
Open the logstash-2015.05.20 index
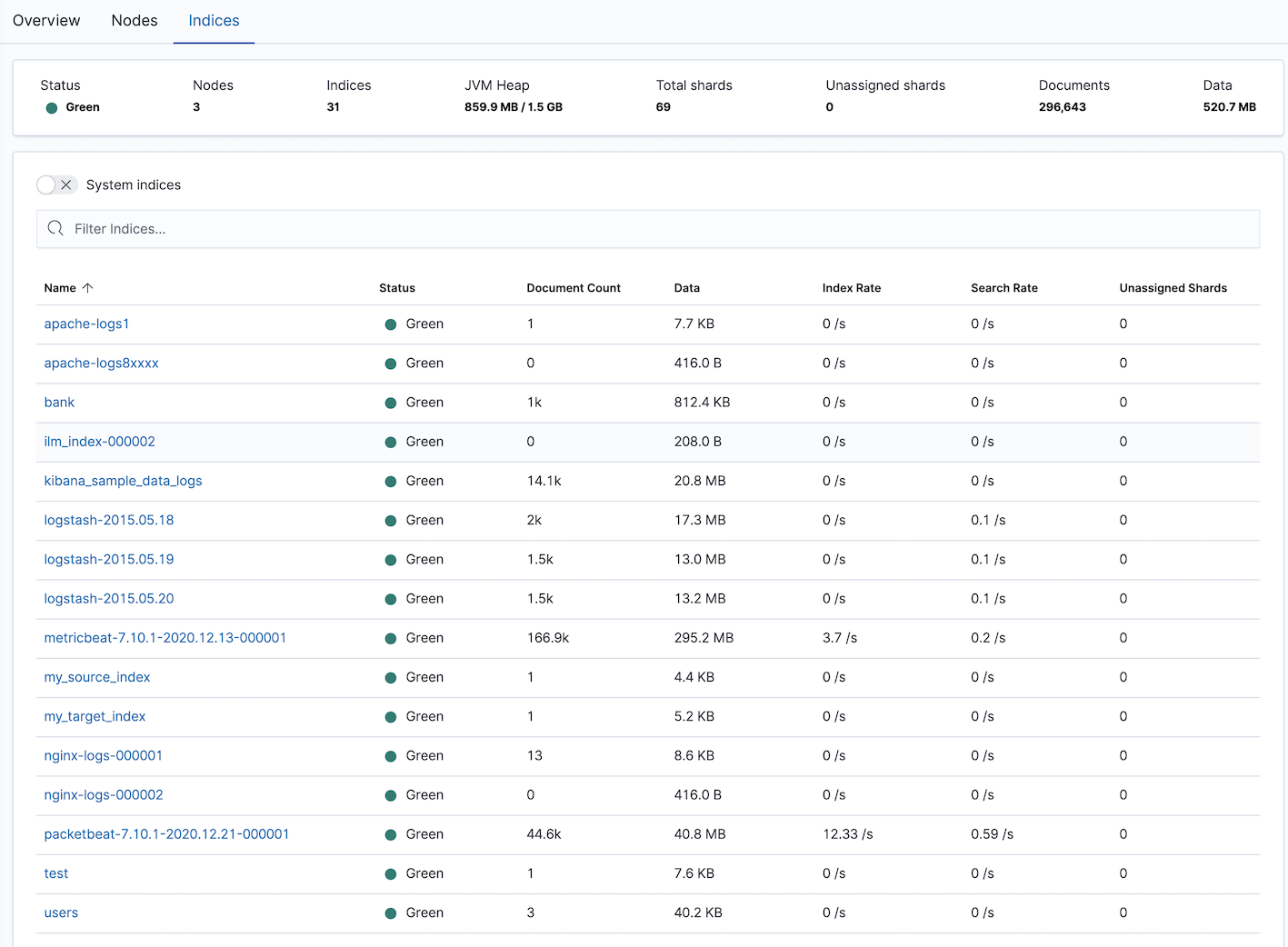coord(109,598)
